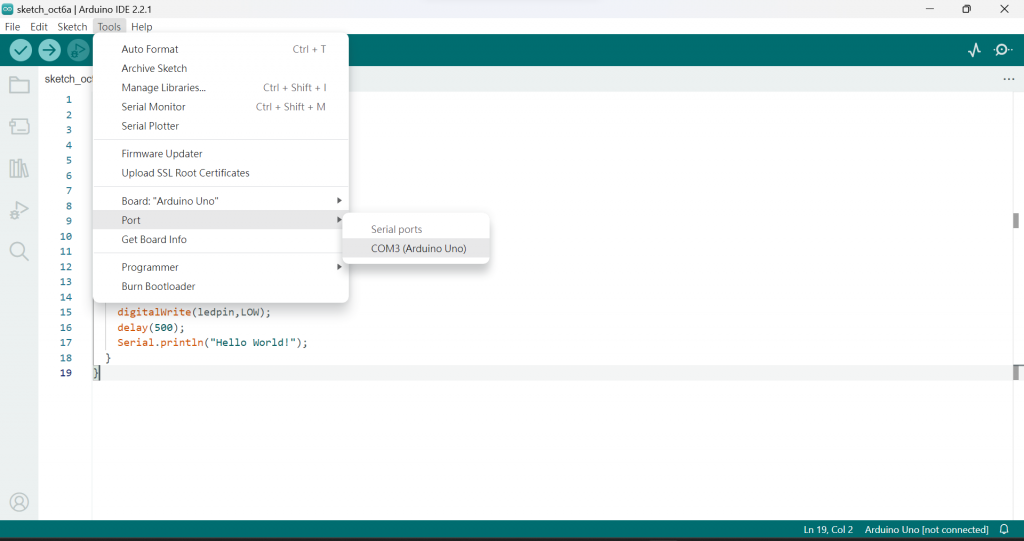Click Arduino Uno [not connected] status entry
The width and height of the screenshot is (1024, 541).
click(926, 529)
